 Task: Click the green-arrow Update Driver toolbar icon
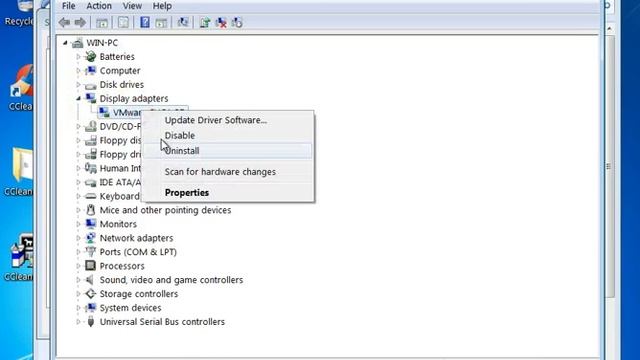(x=204, y=22)
